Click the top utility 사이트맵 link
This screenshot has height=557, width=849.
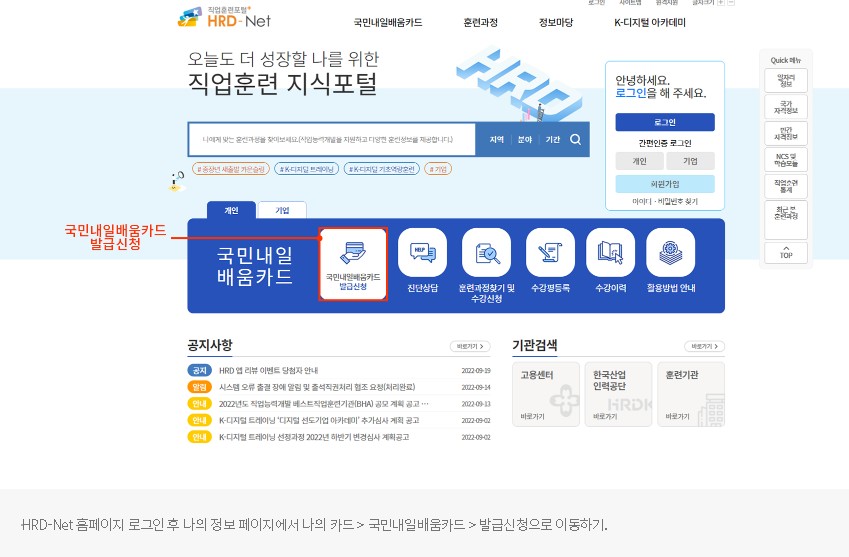tap(630, 3)
